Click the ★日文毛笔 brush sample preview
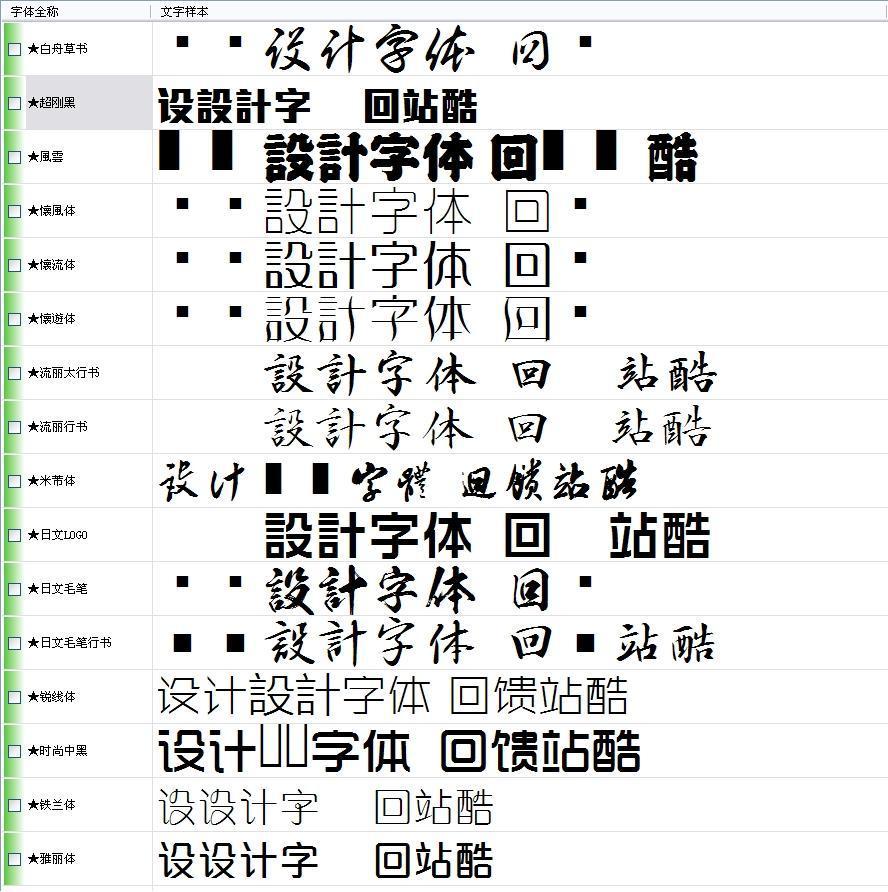The height and width of the screenshot is (892, 888). click(408, 589)
